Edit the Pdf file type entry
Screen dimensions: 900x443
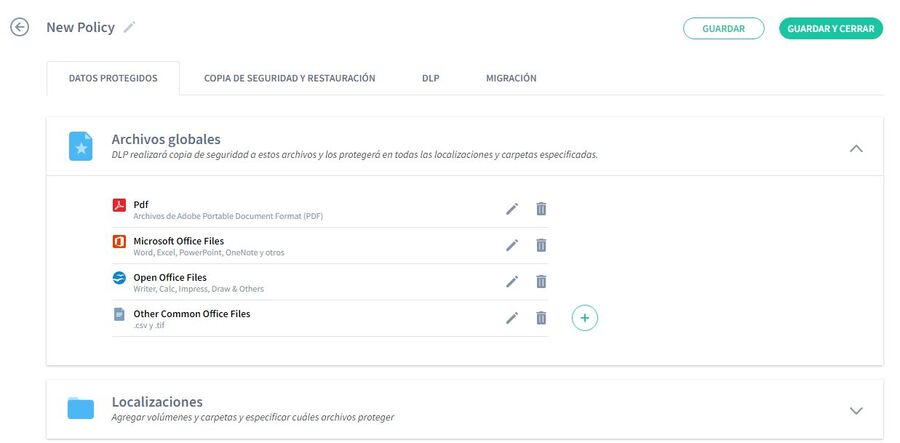pos(512,209)
